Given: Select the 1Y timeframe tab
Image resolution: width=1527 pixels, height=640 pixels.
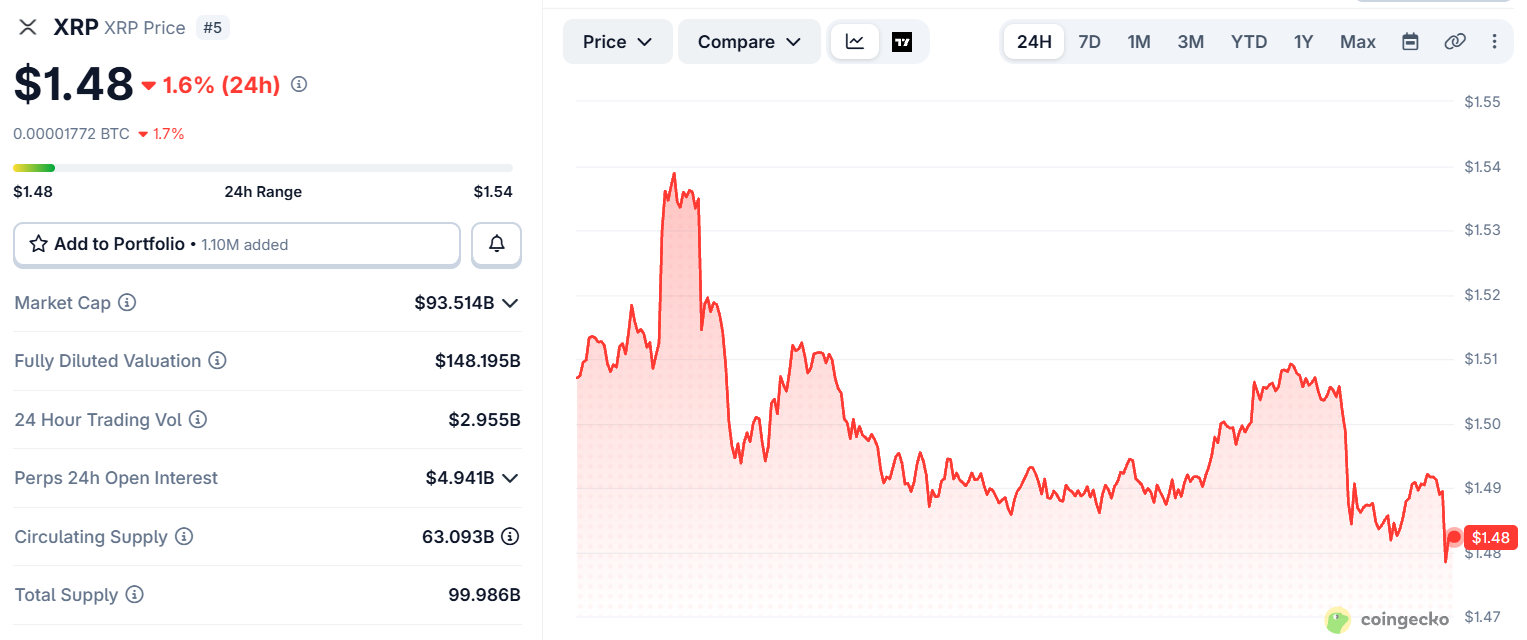Looking at the screenshot, I should coord(1303,42).
